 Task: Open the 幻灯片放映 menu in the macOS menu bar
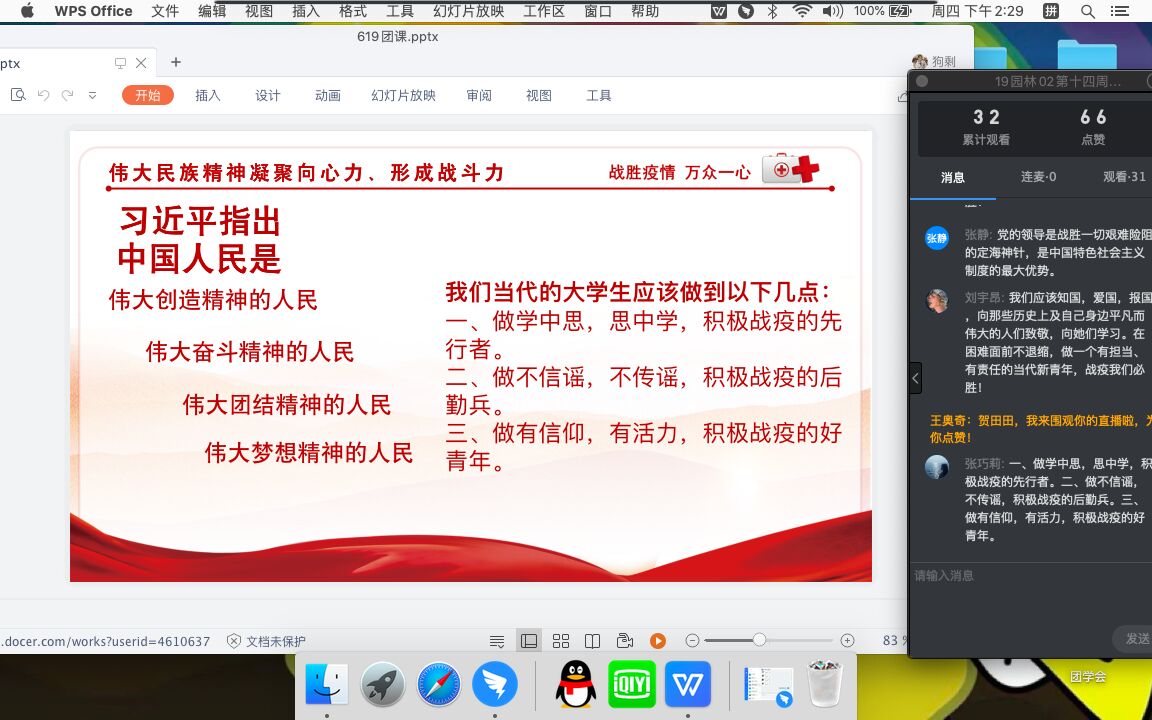click(469, 11)
